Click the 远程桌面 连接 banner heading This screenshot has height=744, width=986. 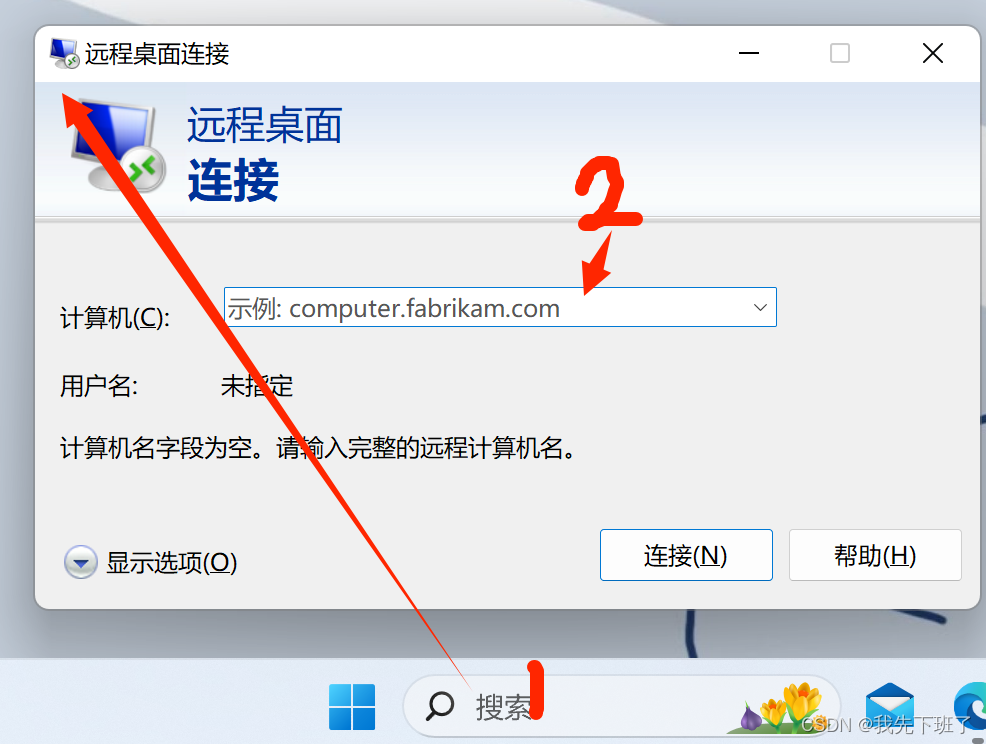click(265, 154)
